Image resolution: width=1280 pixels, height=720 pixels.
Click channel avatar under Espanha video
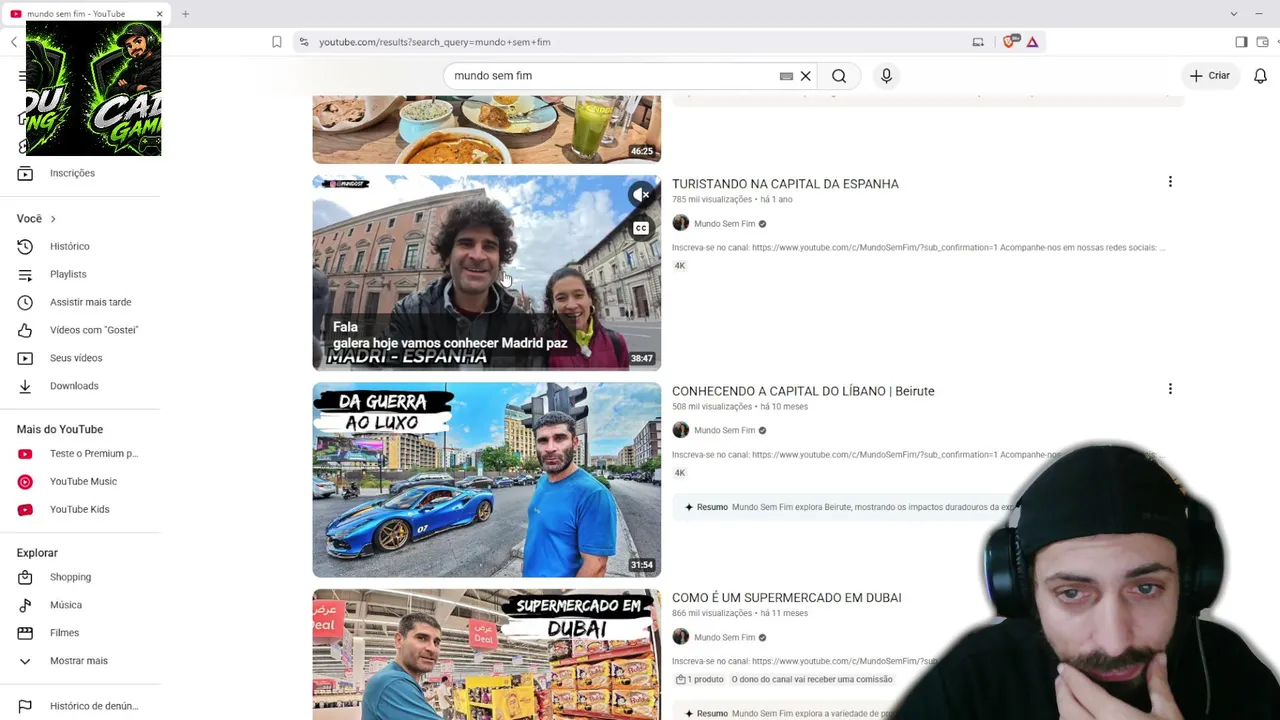click(681, 223)
